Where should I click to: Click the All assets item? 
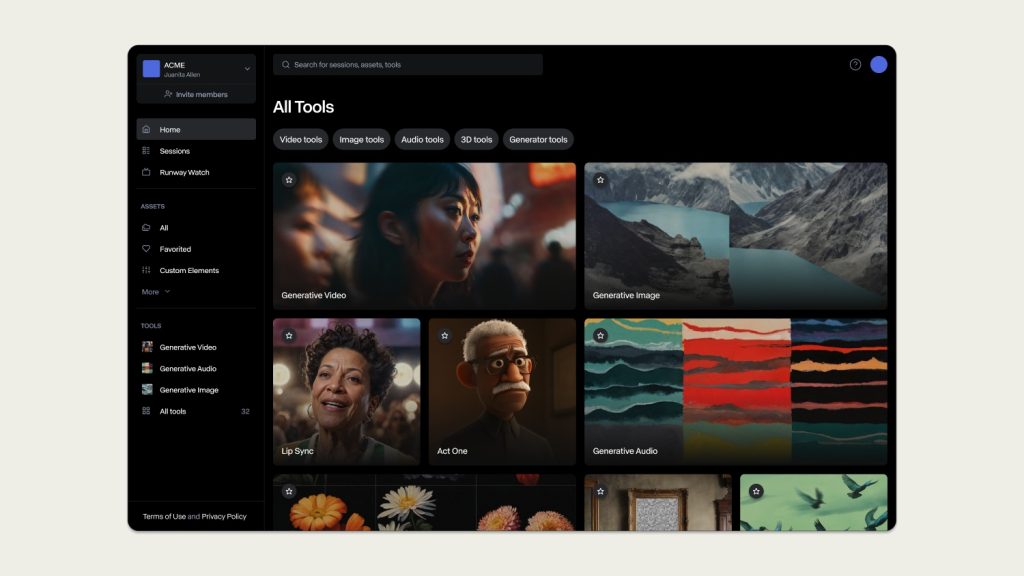(196, 228)
